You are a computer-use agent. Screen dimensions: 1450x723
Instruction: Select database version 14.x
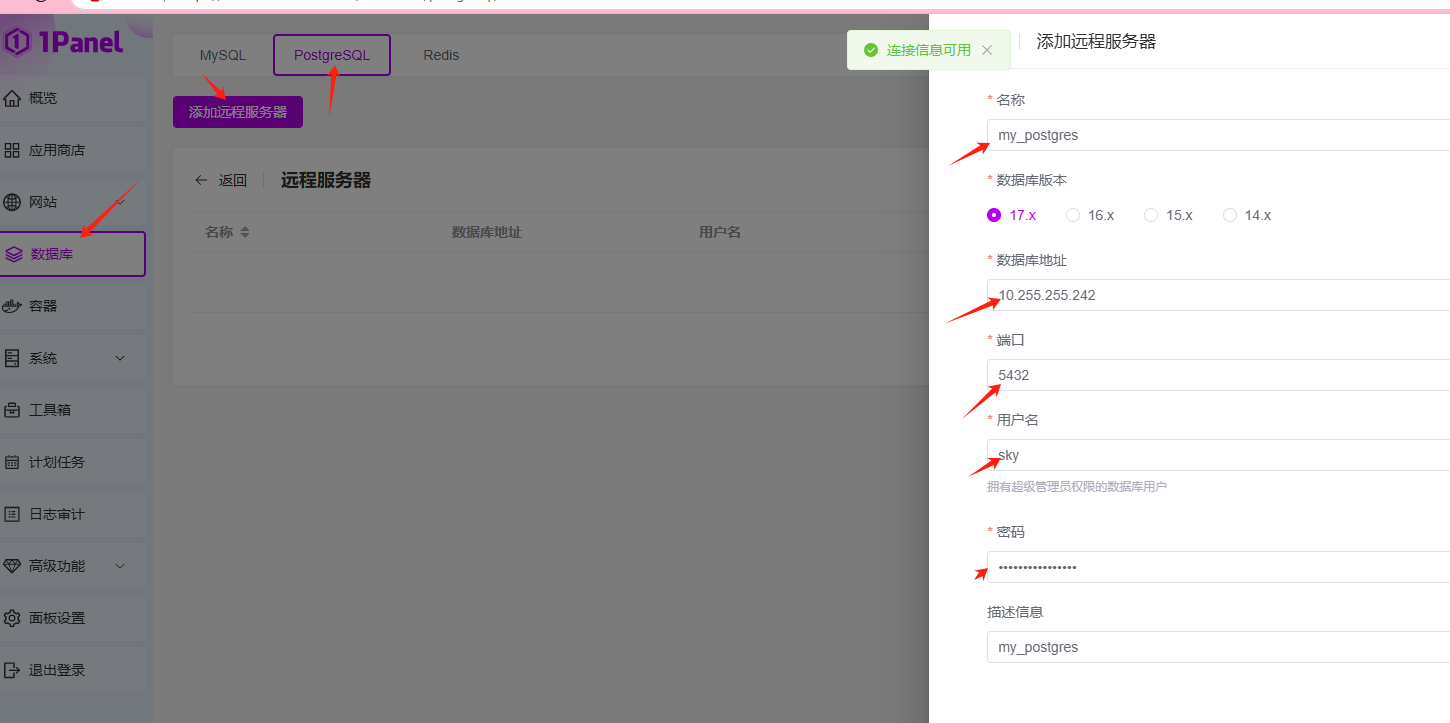click(1247, 215)
